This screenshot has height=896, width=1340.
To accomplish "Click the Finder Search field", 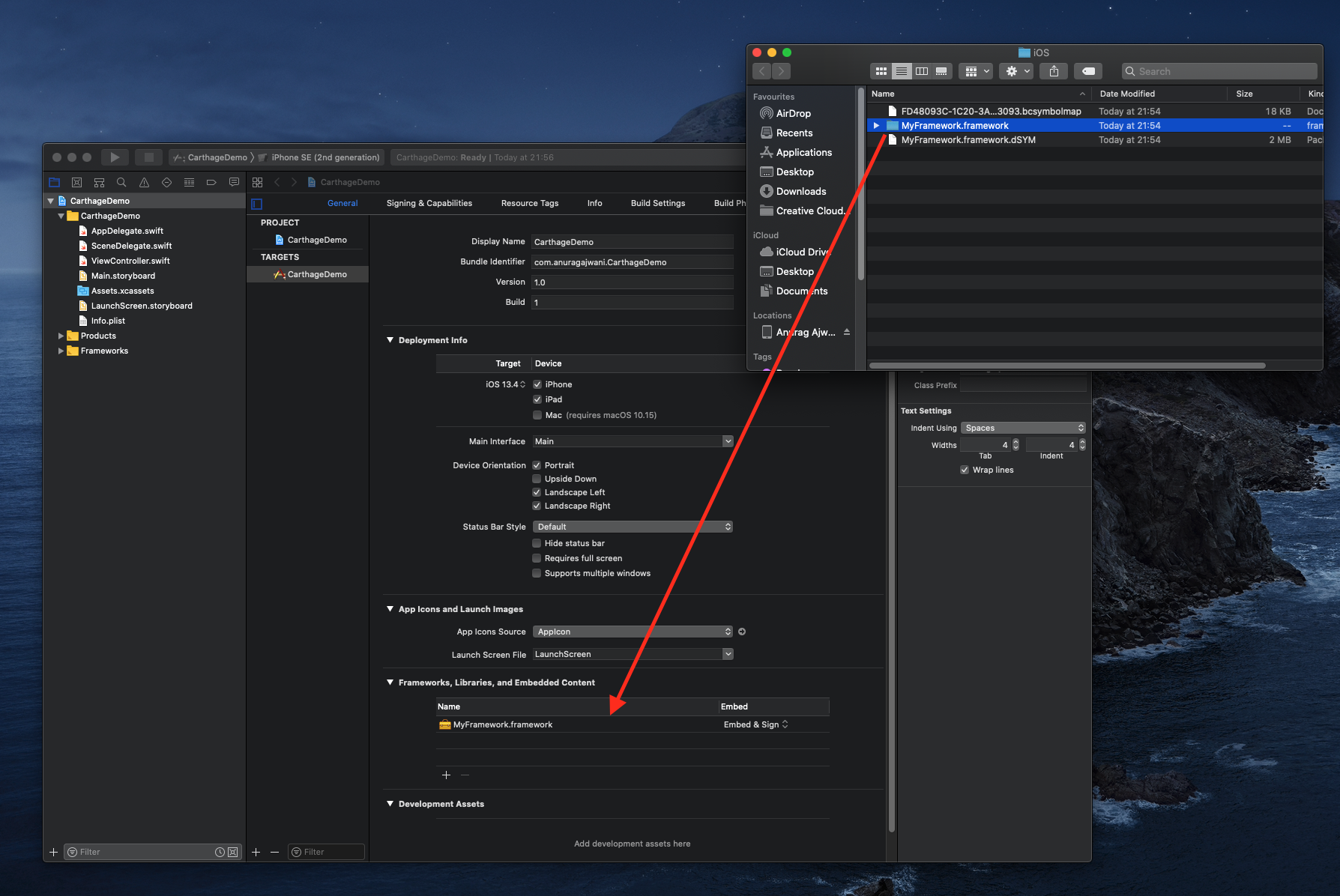I will click(1219, 71).
